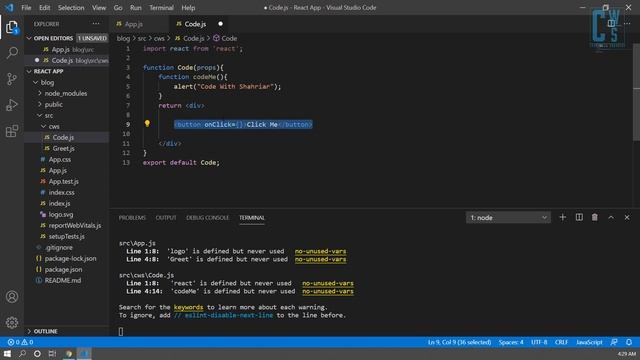Open Windows taskbar search
Viewport: 640px width, 360px height.
(22, 353)
